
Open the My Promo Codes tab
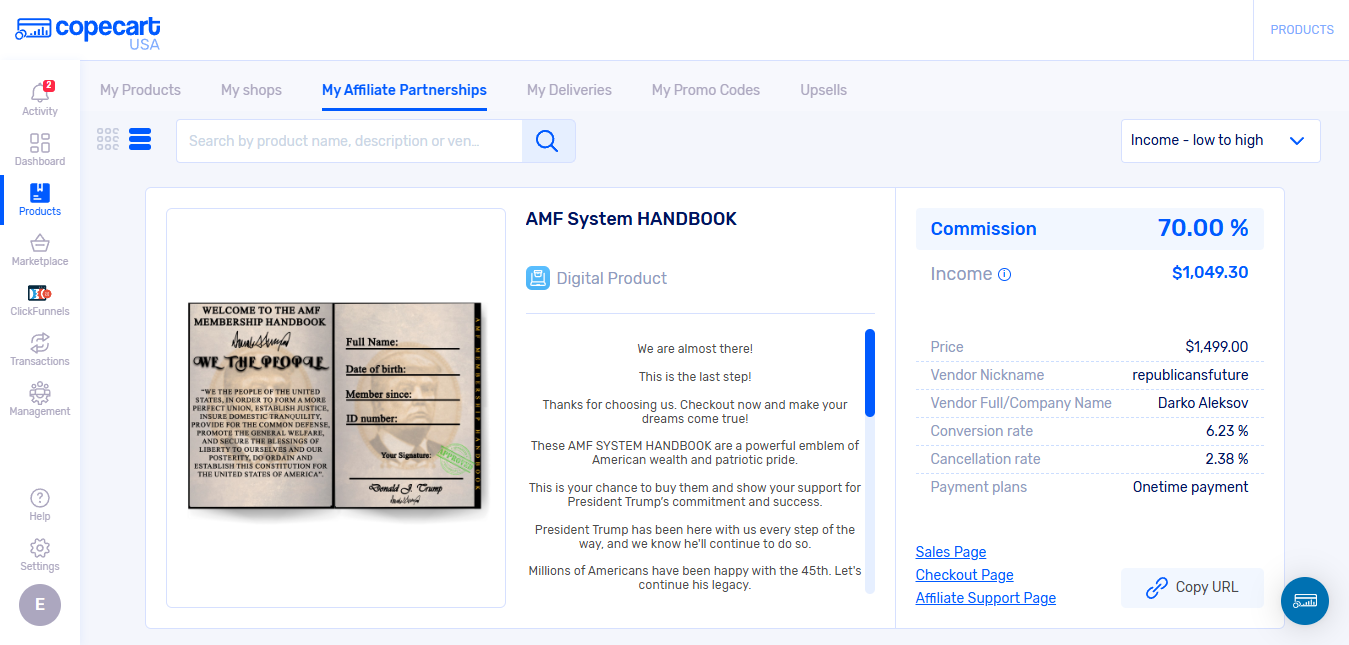pos(706,90)
